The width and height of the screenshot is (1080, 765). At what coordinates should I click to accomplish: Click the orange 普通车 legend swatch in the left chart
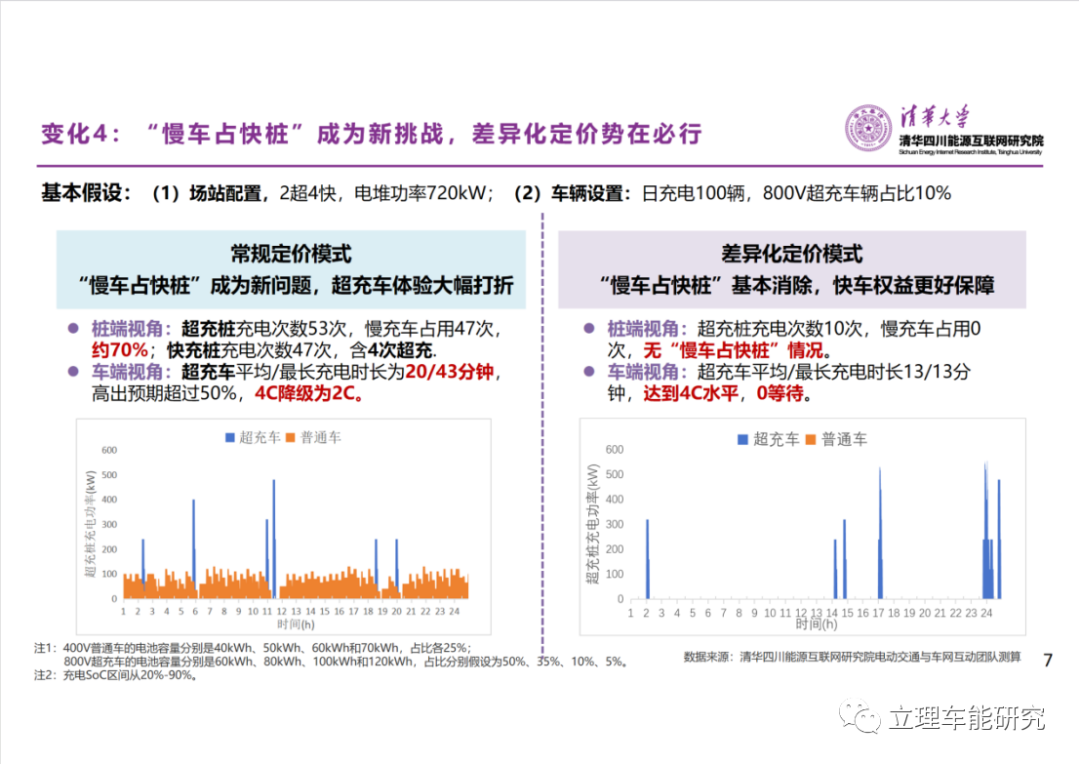293,438
